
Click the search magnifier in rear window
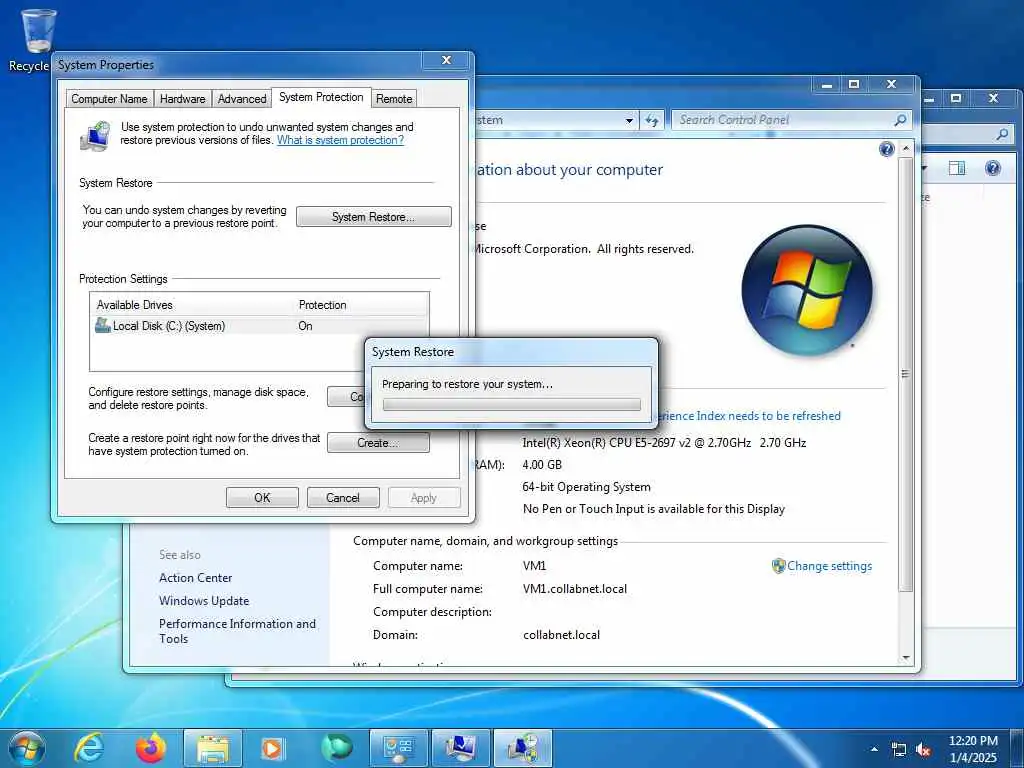tap(1002, 134)
